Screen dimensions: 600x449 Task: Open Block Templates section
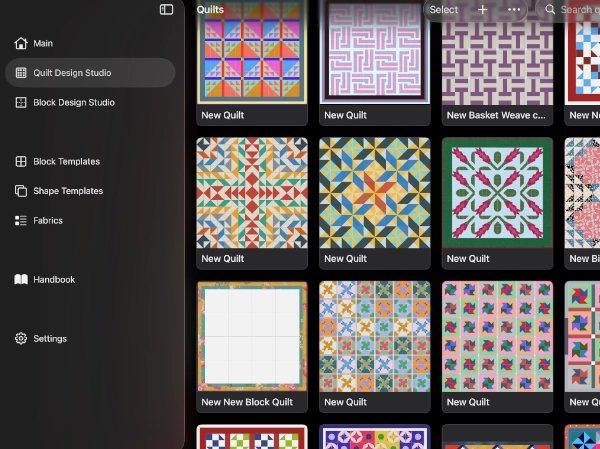pos(67,162)
